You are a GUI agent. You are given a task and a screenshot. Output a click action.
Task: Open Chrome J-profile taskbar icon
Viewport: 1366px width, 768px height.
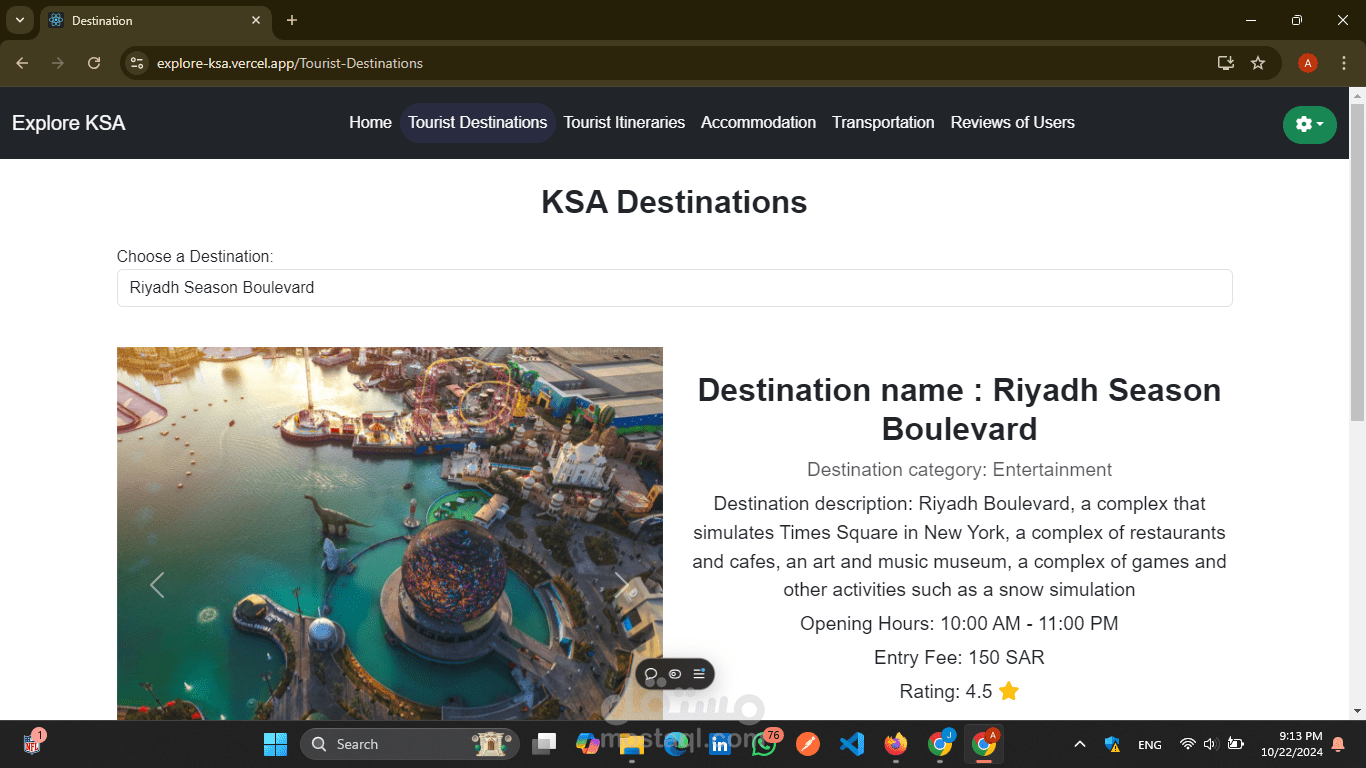point(940,744)
